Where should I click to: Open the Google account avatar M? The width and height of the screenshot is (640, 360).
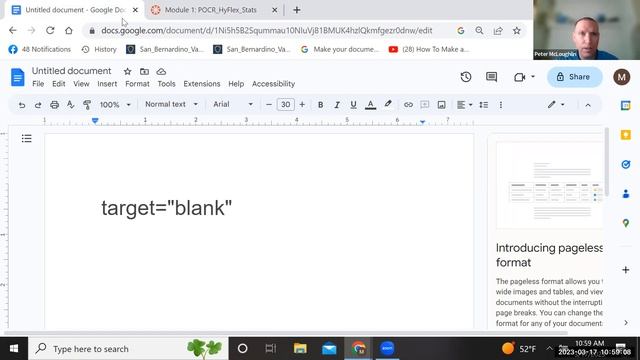coord(621,77)
